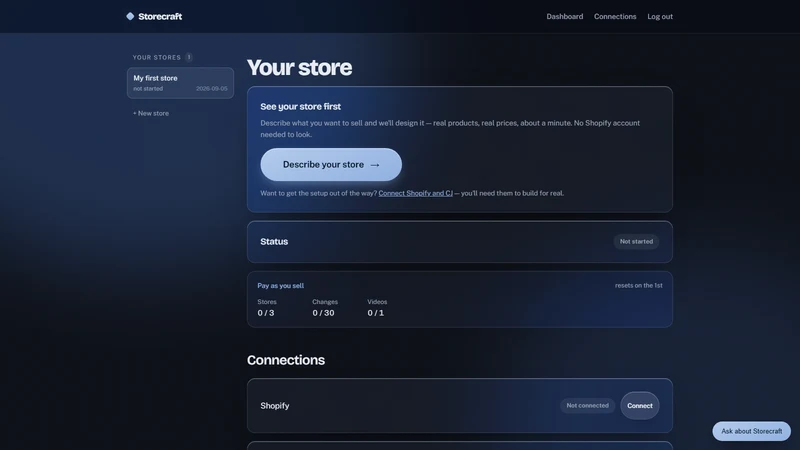The image size is (800, 450).
Task: Open the Connect Shopify and CJ link
Action: (415, 193)
